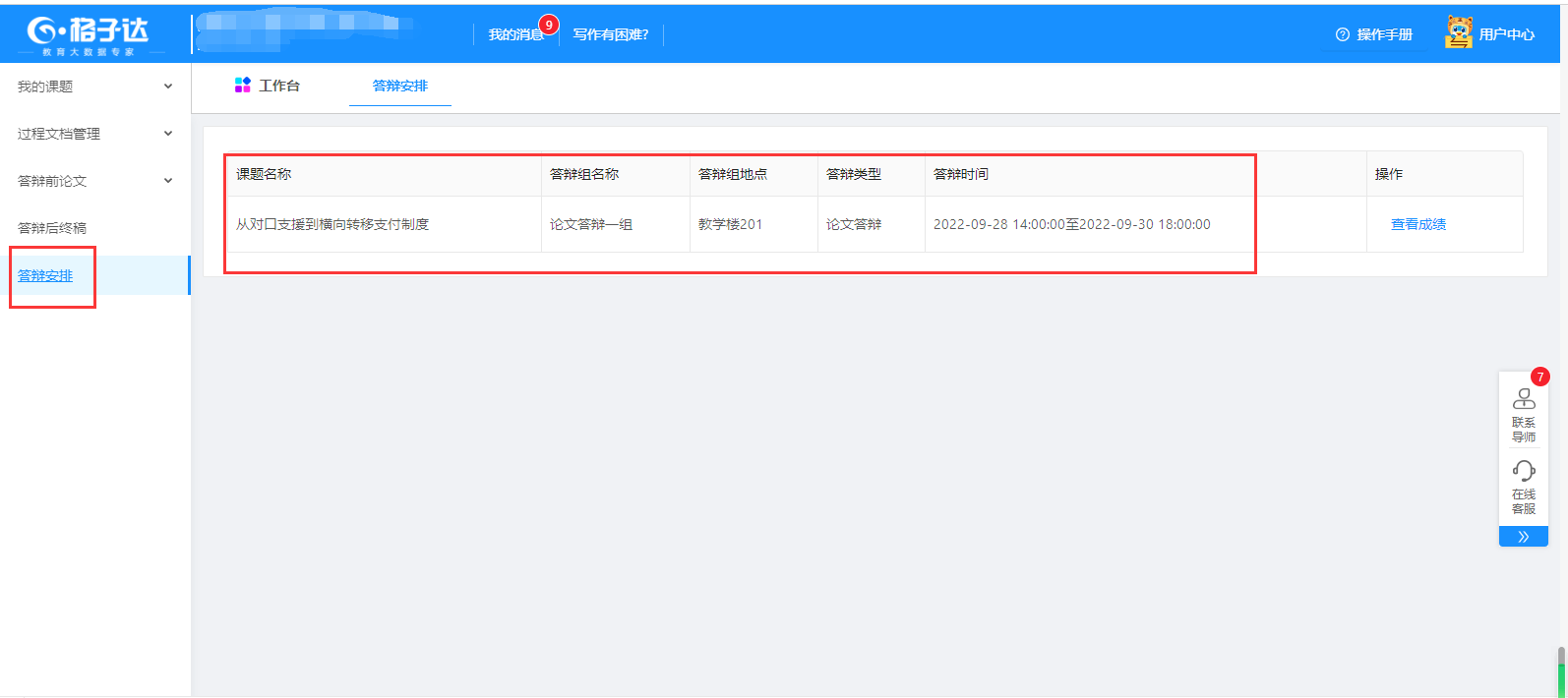Open the 写作有困难? link
The image size is (1568, 698).
(x=611, y=34)
